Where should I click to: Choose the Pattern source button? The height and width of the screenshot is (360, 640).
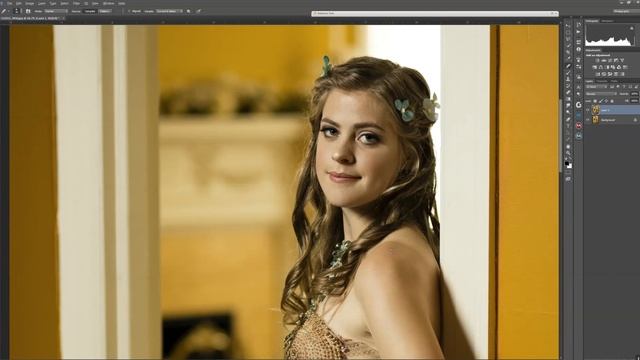pyautogui.click(x=105, y=11)
